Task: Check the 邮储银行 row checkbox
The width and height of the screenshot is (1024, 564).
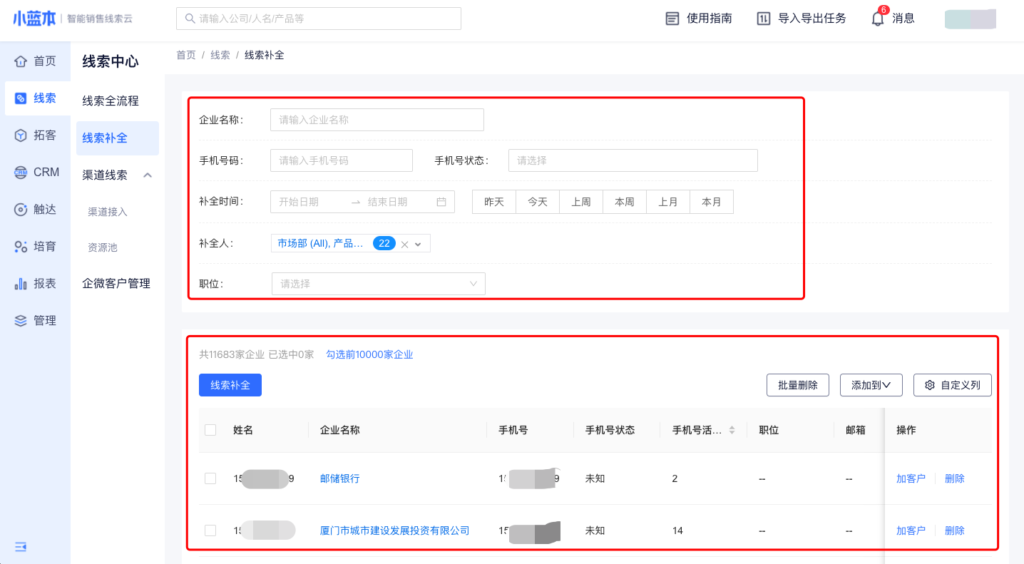Action: 210,478
